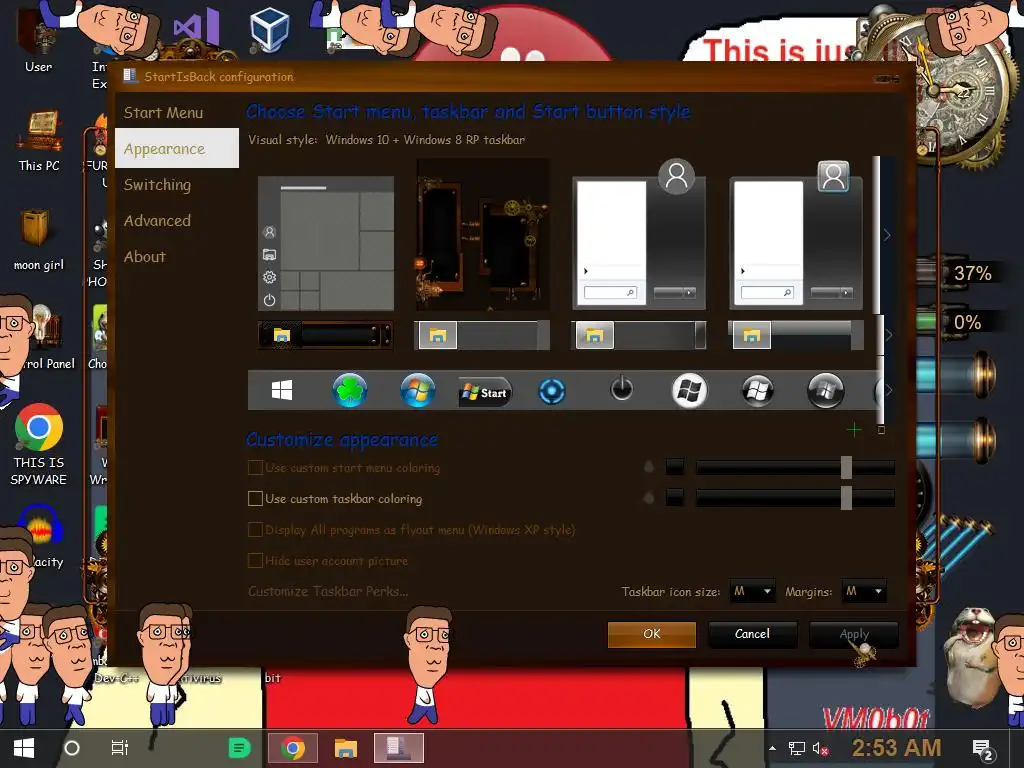Screen dimensions: 1024x768
Task: Show hidden system tray icons
Action: tap(773, 748)
